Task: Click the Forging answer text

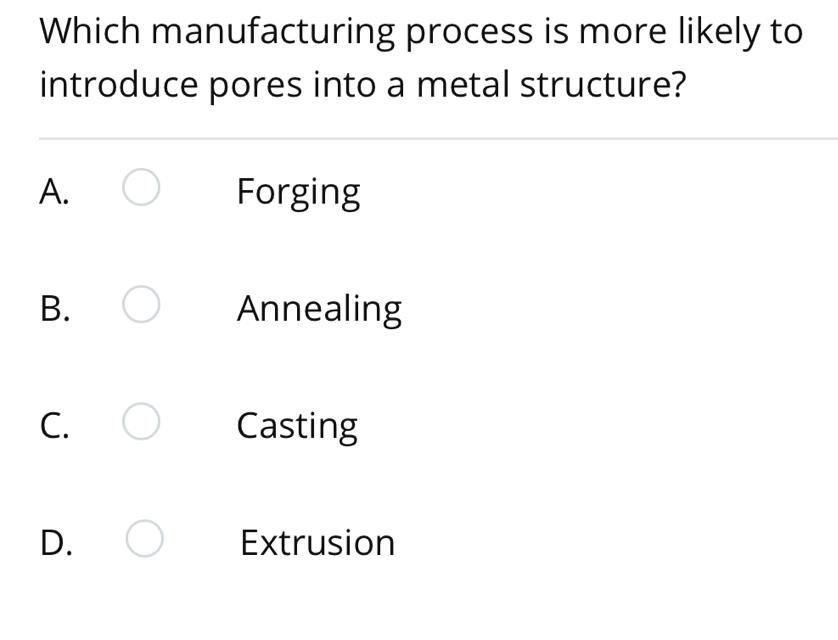Action: [298, 191]
